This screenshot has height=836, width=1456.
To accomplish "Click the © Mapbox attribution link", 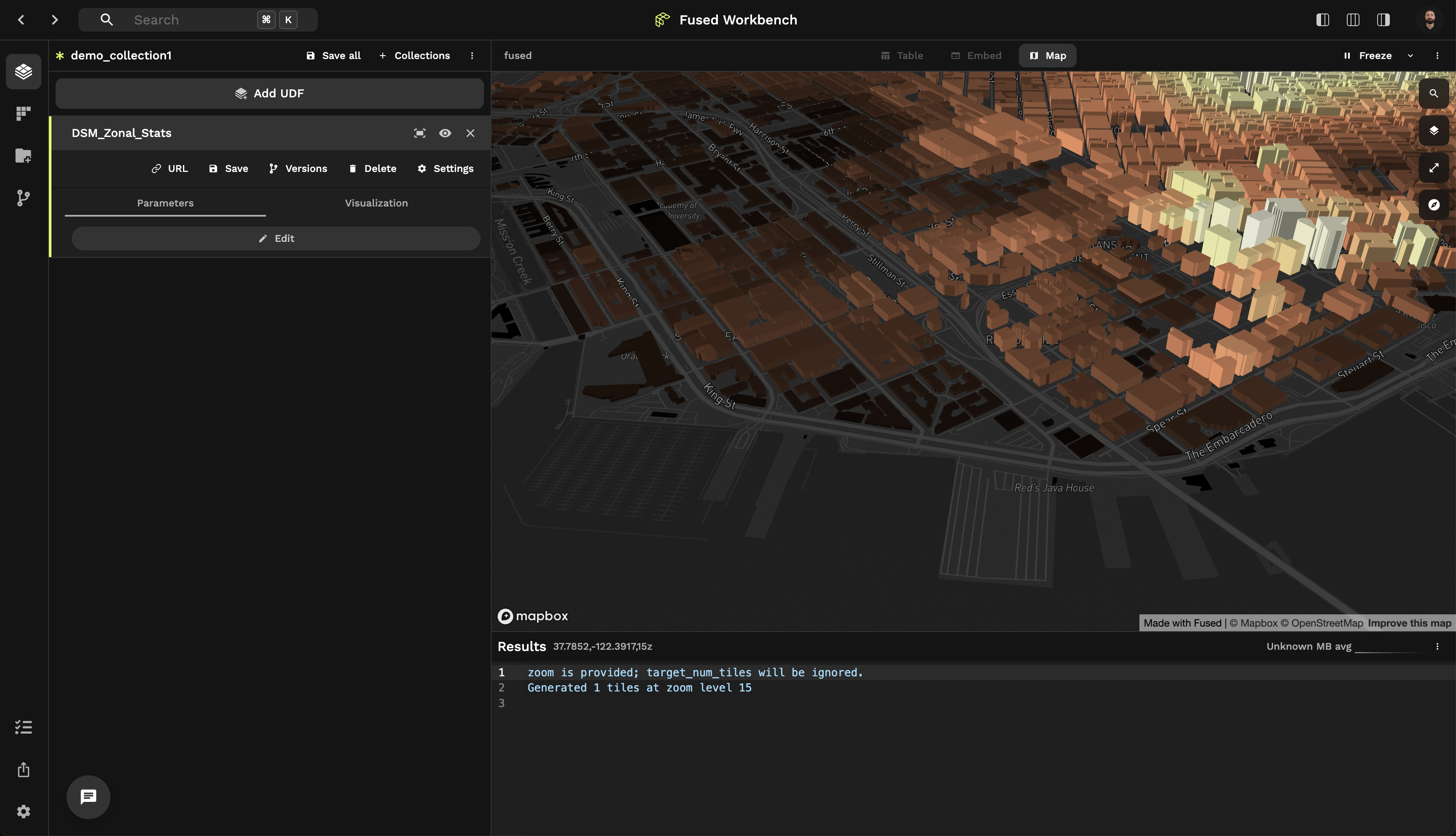I will pyautogui.click(x=1254, y=624).
